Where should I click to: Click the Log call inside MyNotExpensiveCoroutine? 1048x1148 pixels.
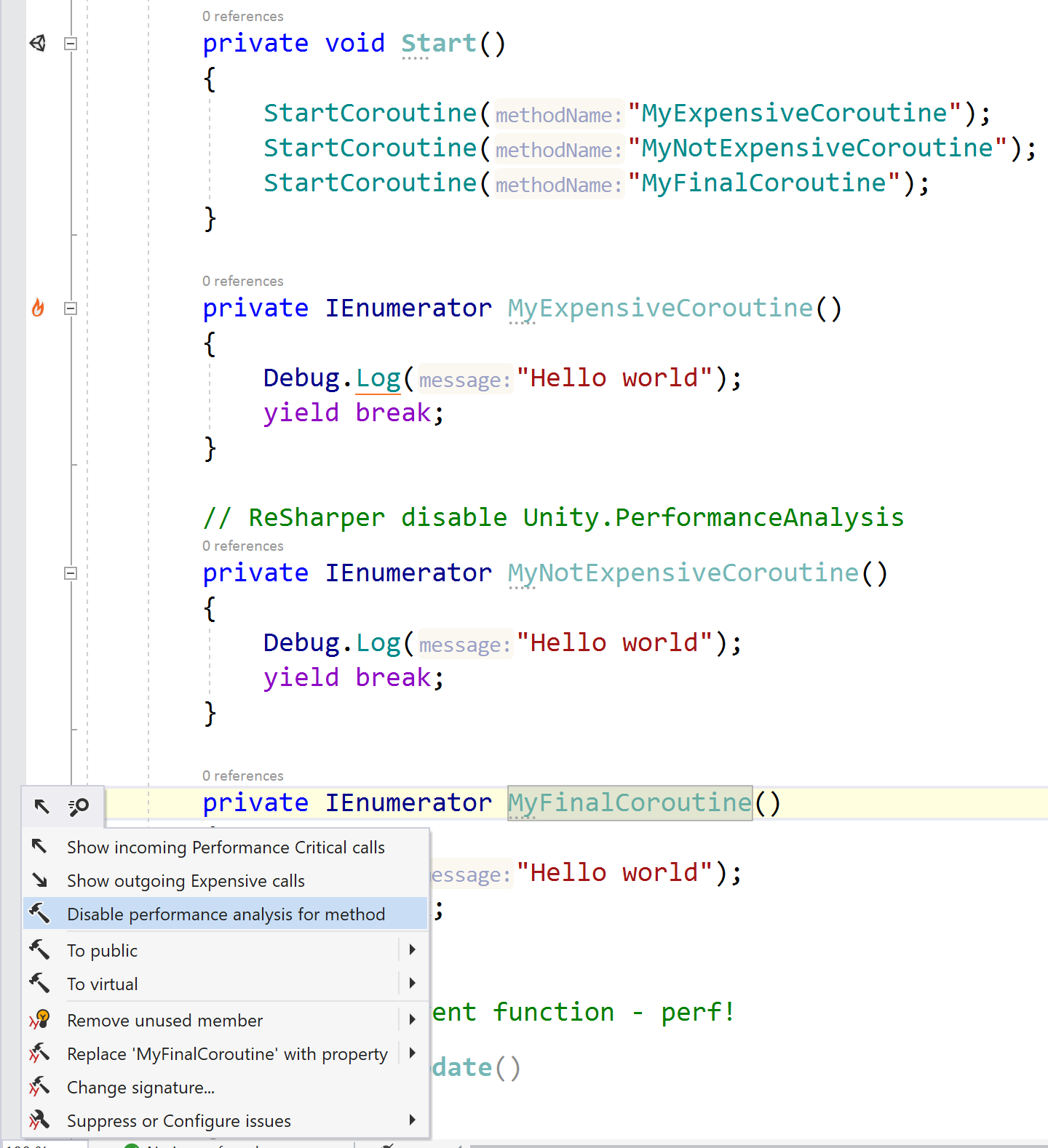(x=378, y=642)
